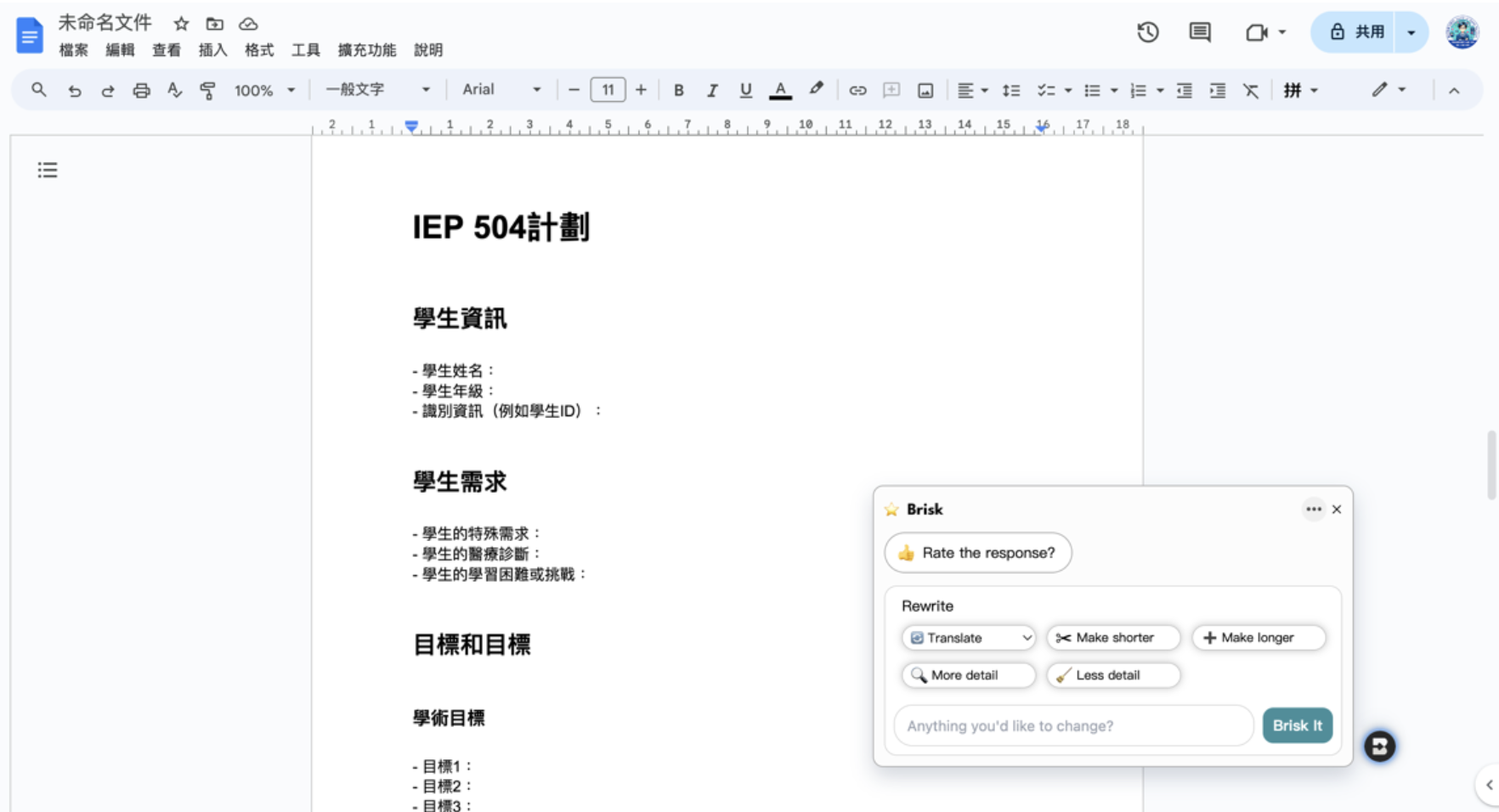Insert an image
Viewport: 1499px width, 812px height.
pos(925,90)
